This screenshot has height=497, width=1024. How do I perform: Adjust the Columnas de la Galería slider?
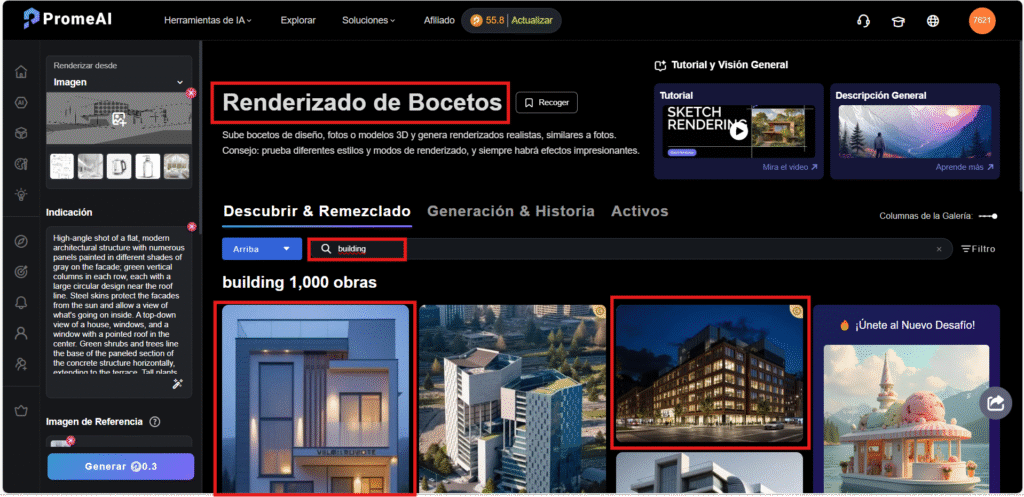[988, 216]
